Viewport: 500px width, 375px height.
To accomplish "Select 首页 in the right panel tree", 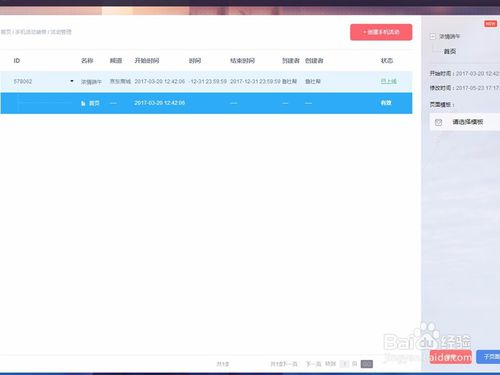I will (450, 51).
